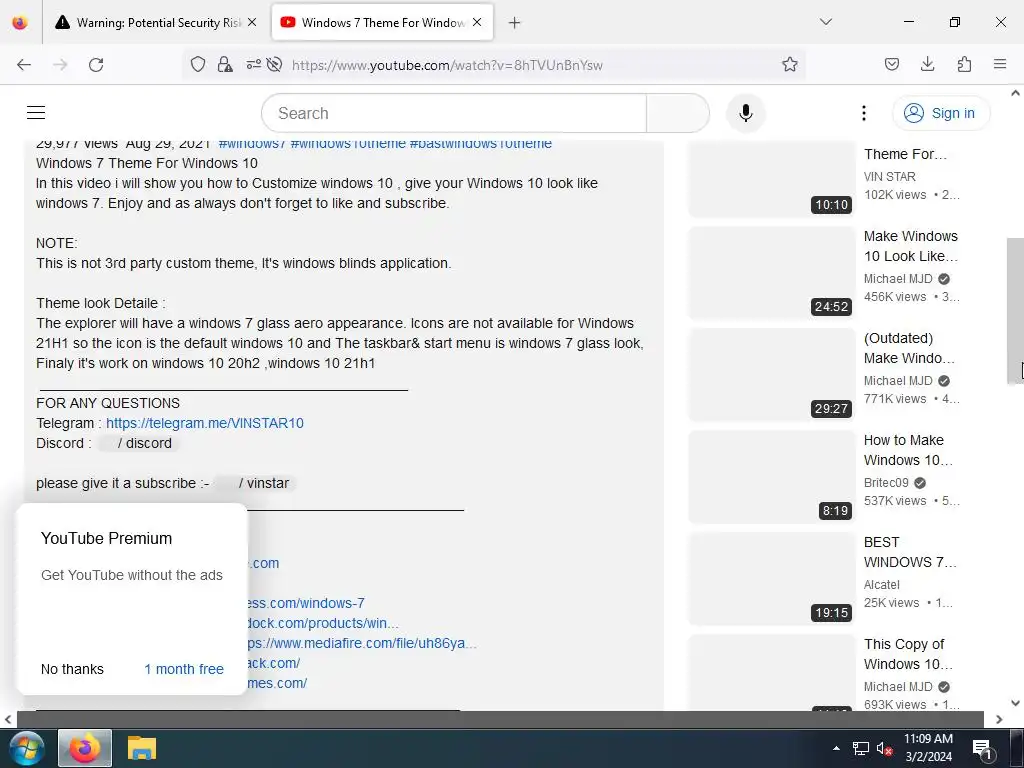Screen dimensions: 1024x768
Task: Dismiss YouTube Premium popup with No thanks
Action: 72,669
